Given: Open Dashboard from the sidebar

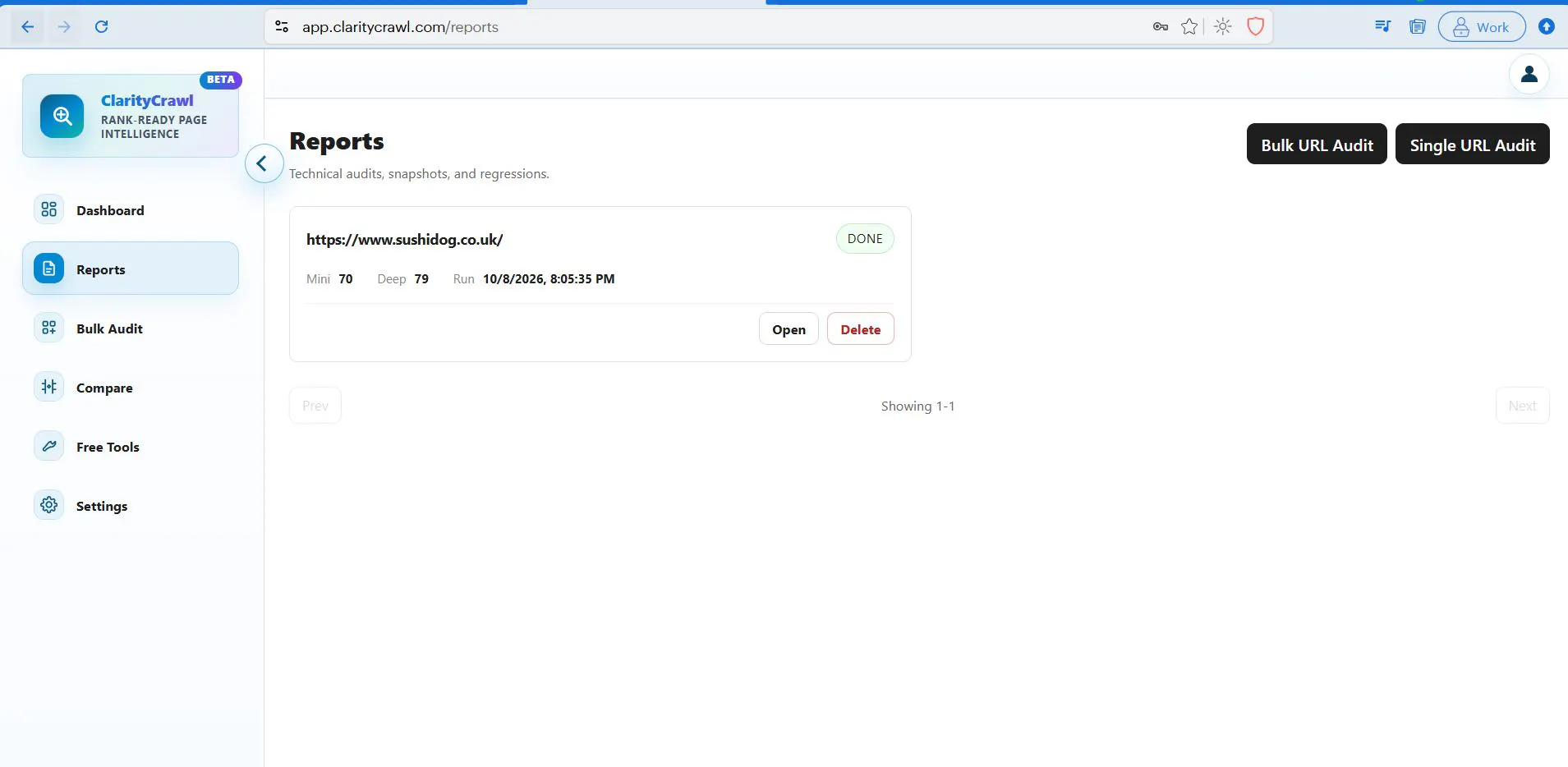Looking at the screenshot, I should (131, 210).
